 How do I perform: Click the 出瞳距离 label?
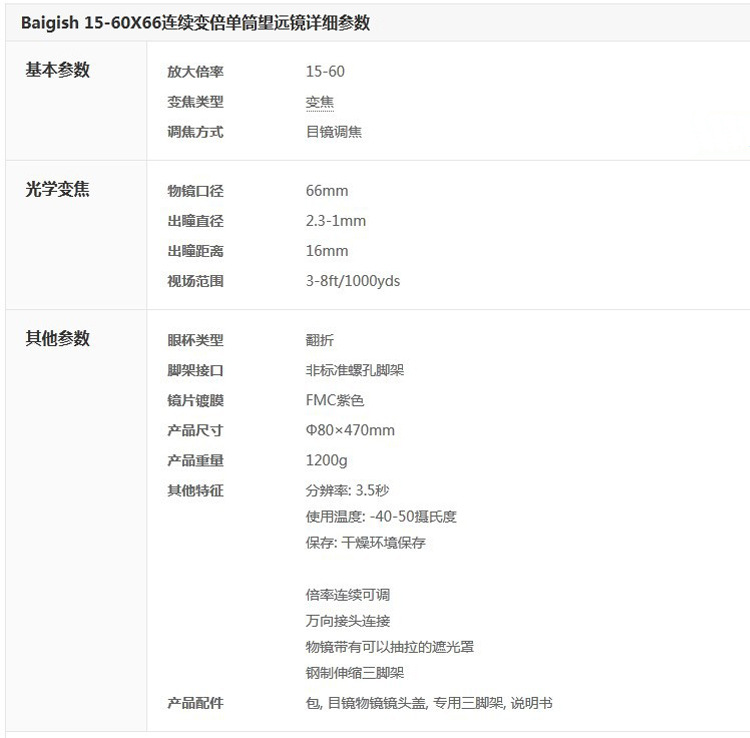[x=195, y=251]
